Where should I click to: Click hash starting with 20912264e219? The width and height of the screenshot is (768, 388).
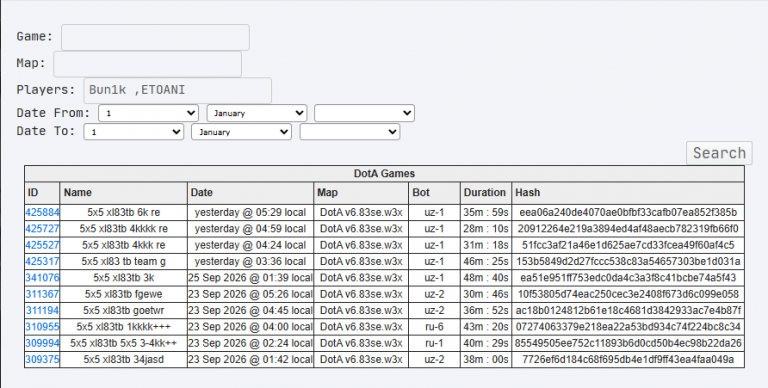(x=628, y=229)
